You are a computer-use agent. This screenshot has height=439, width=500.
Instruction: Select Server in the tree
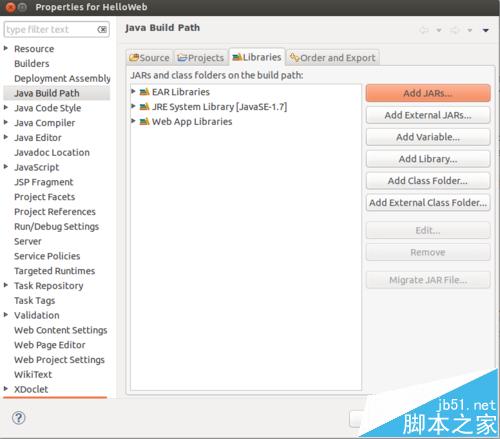(28, 241)
